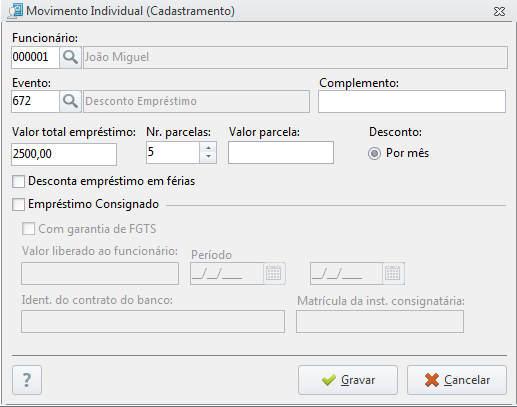
Task: Open event search magnifier beside 672
Action: pyautogui.click(x=70, y=101)
